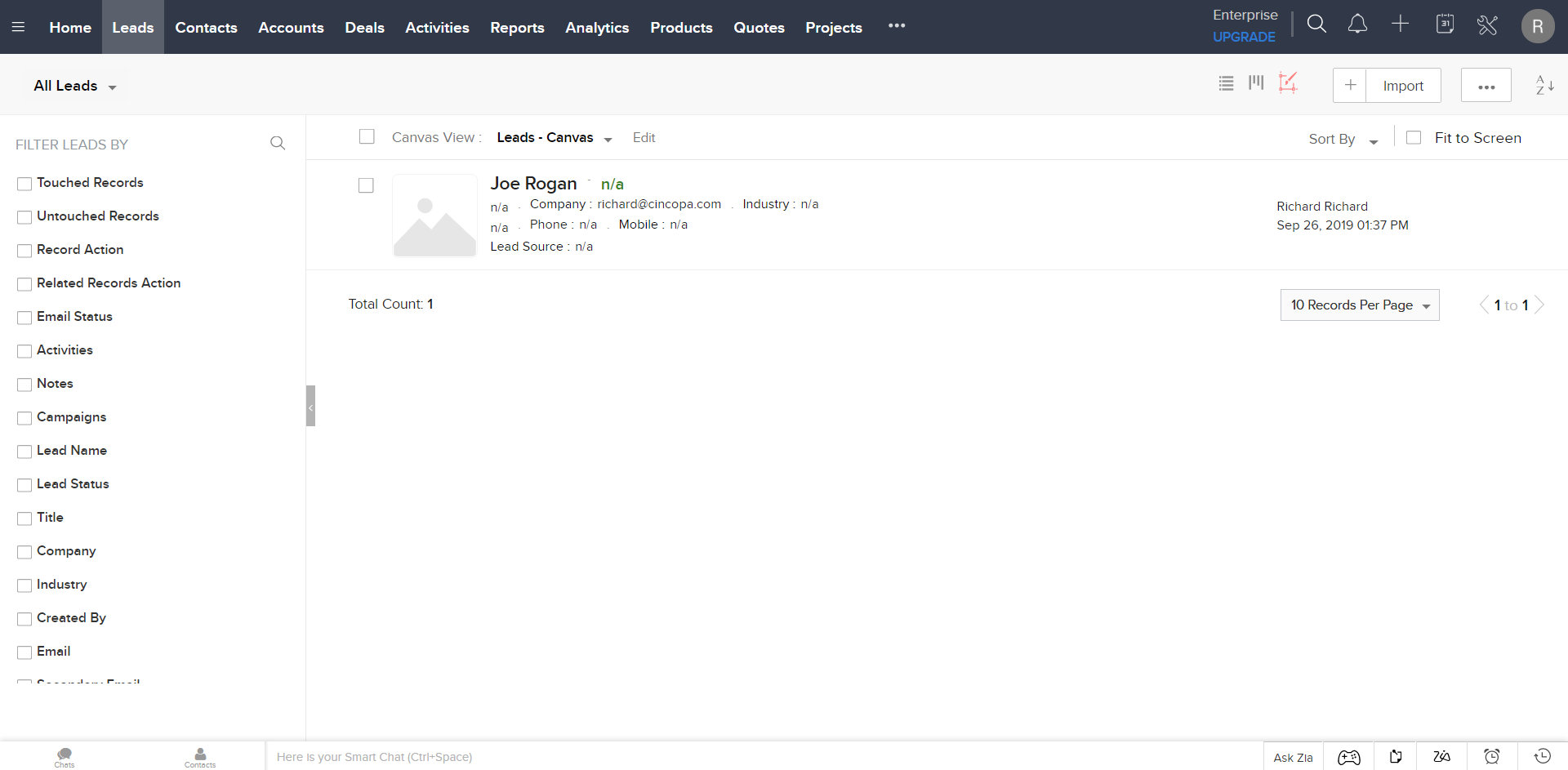
Task: Open the Analytics tab
Action: [597, 28]
